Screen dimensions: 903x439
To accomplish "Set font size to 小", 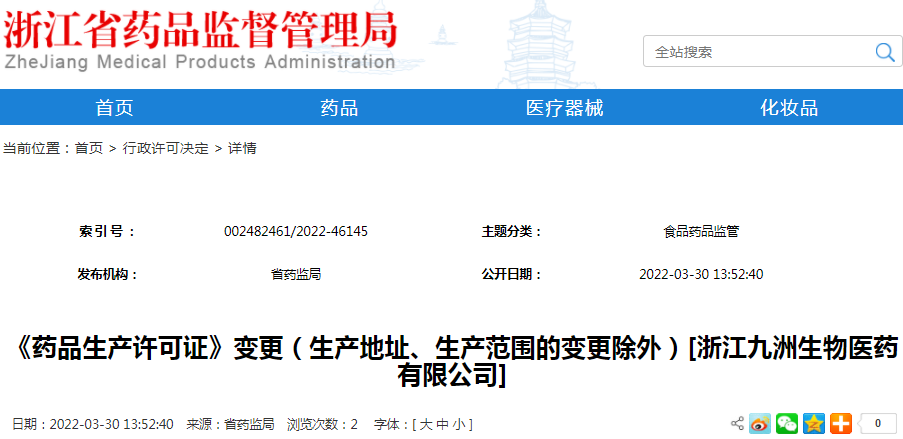I will pyautogui.click(x=459, y=425).
